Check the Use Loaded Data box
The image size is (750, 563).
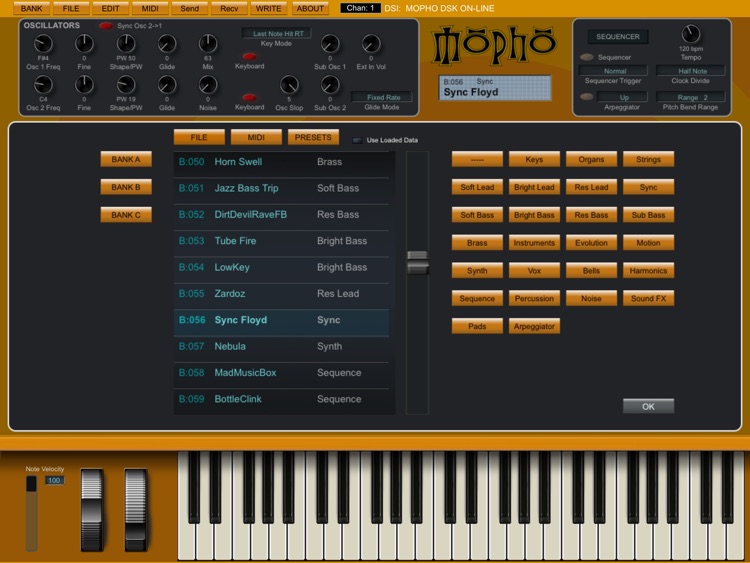point(357,140)
